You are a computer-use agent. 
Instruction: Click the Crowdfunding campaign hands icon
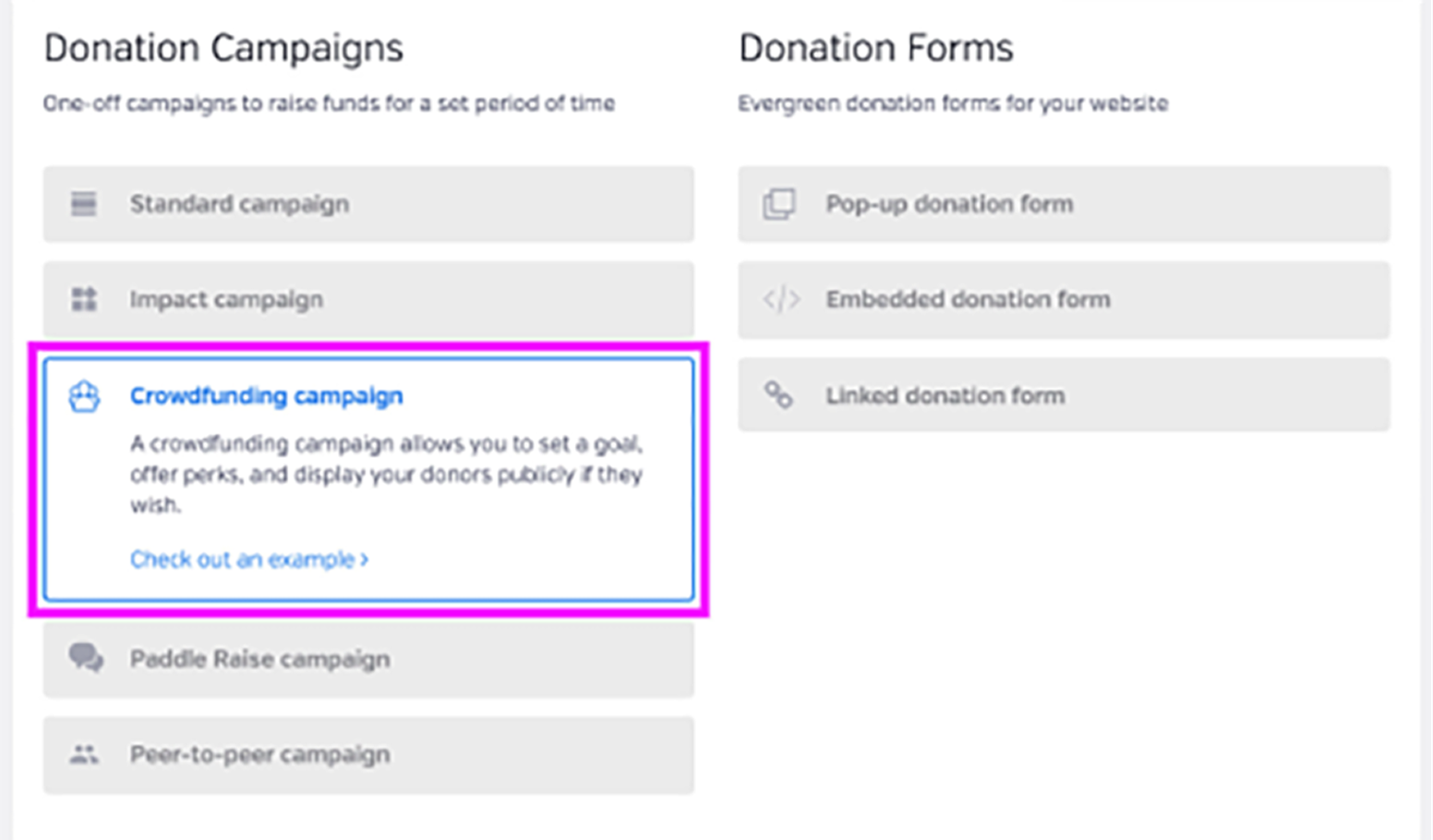click(x=84, y=396)
